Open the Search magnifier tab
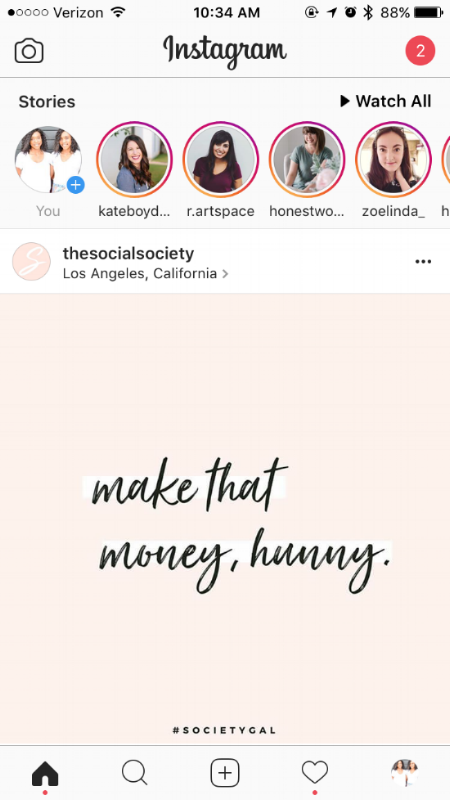450x800 pixels. tap(135, 772)
